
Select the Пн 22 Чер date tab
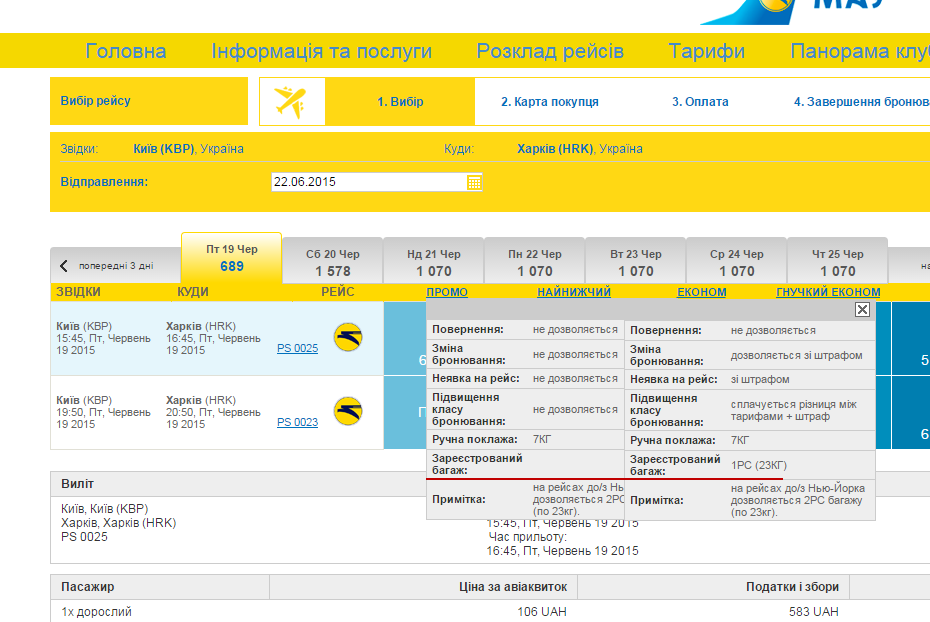coord(535,262)
